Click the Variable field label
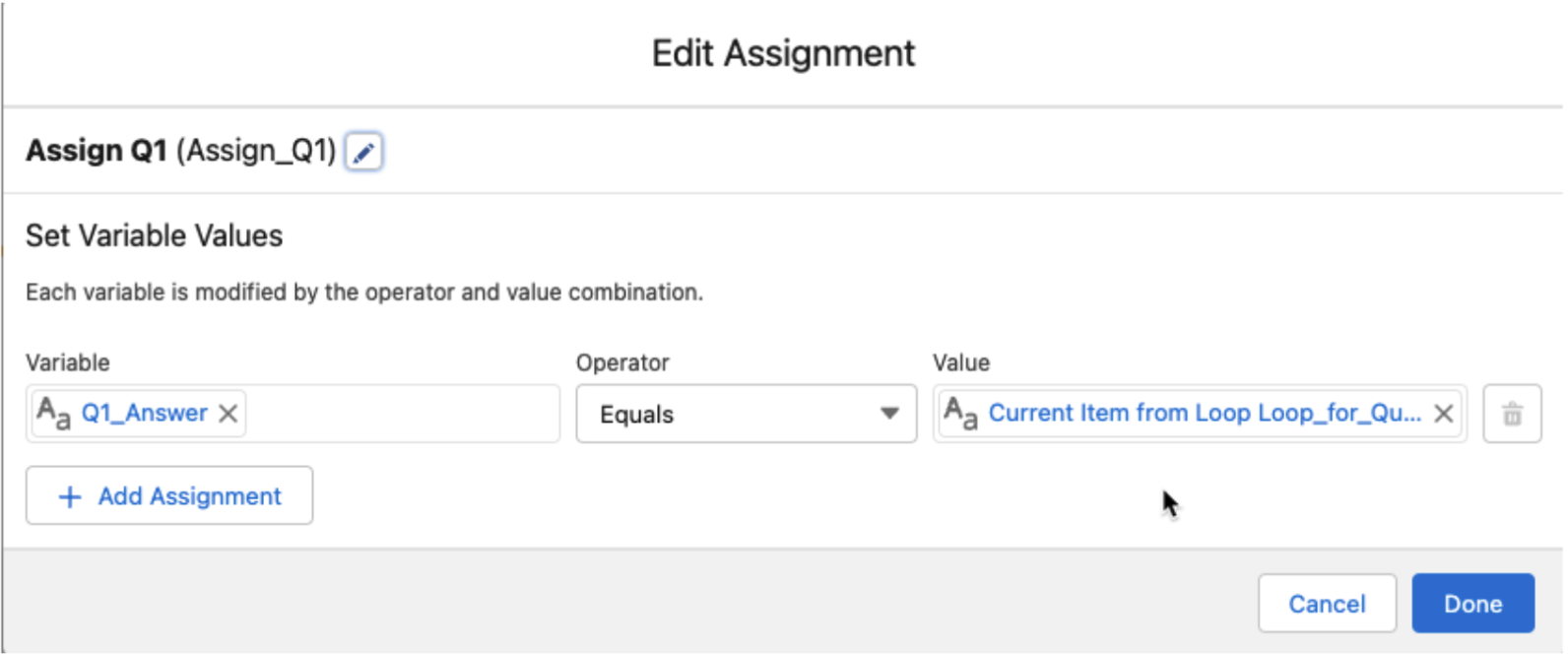The width and height of the screenshot is (1568, 654). 68,362
